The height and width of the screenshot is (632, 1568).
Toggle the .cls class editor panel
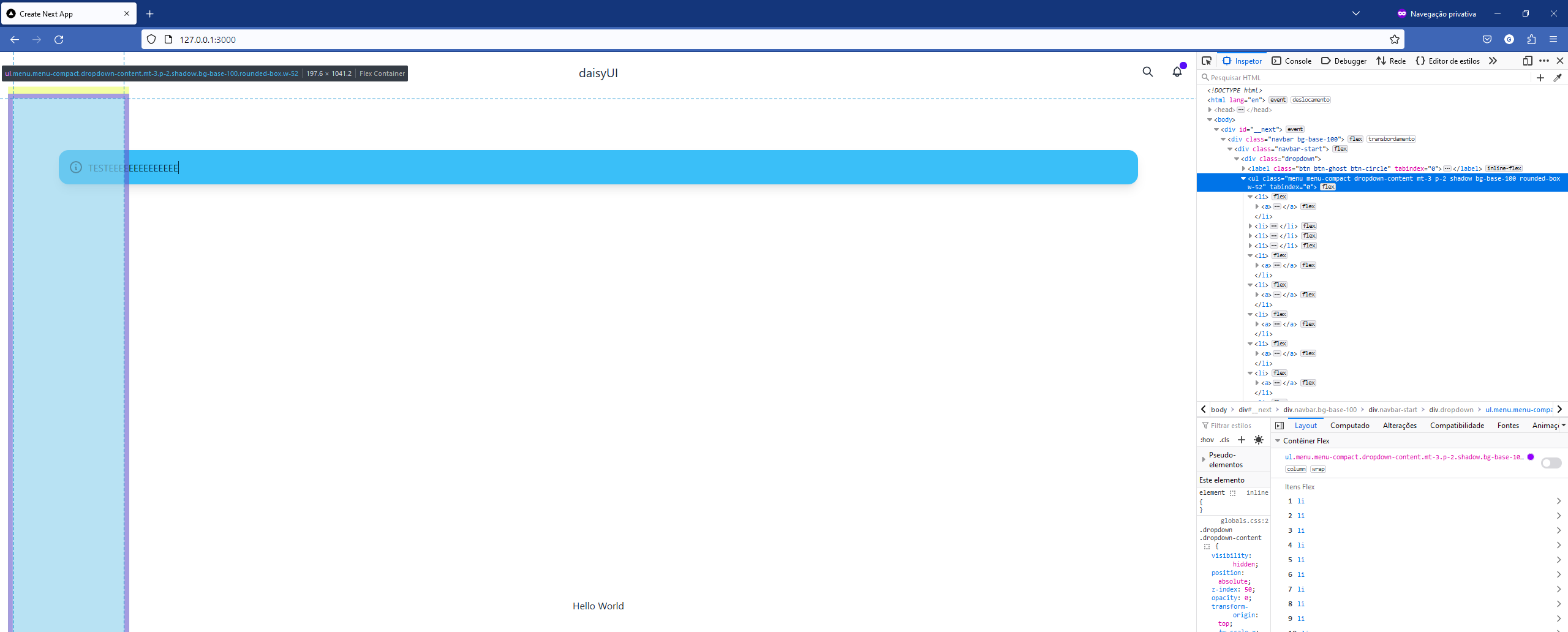coord(1224,440)
